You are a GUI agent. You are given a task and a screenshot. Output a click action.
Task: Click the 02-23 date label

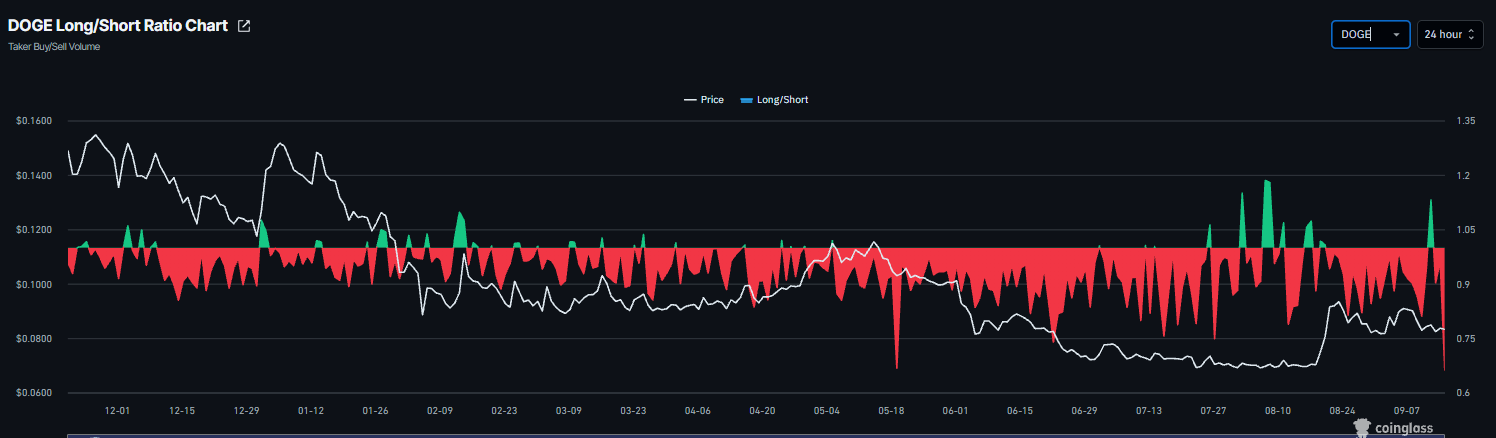tap(505, 411)
